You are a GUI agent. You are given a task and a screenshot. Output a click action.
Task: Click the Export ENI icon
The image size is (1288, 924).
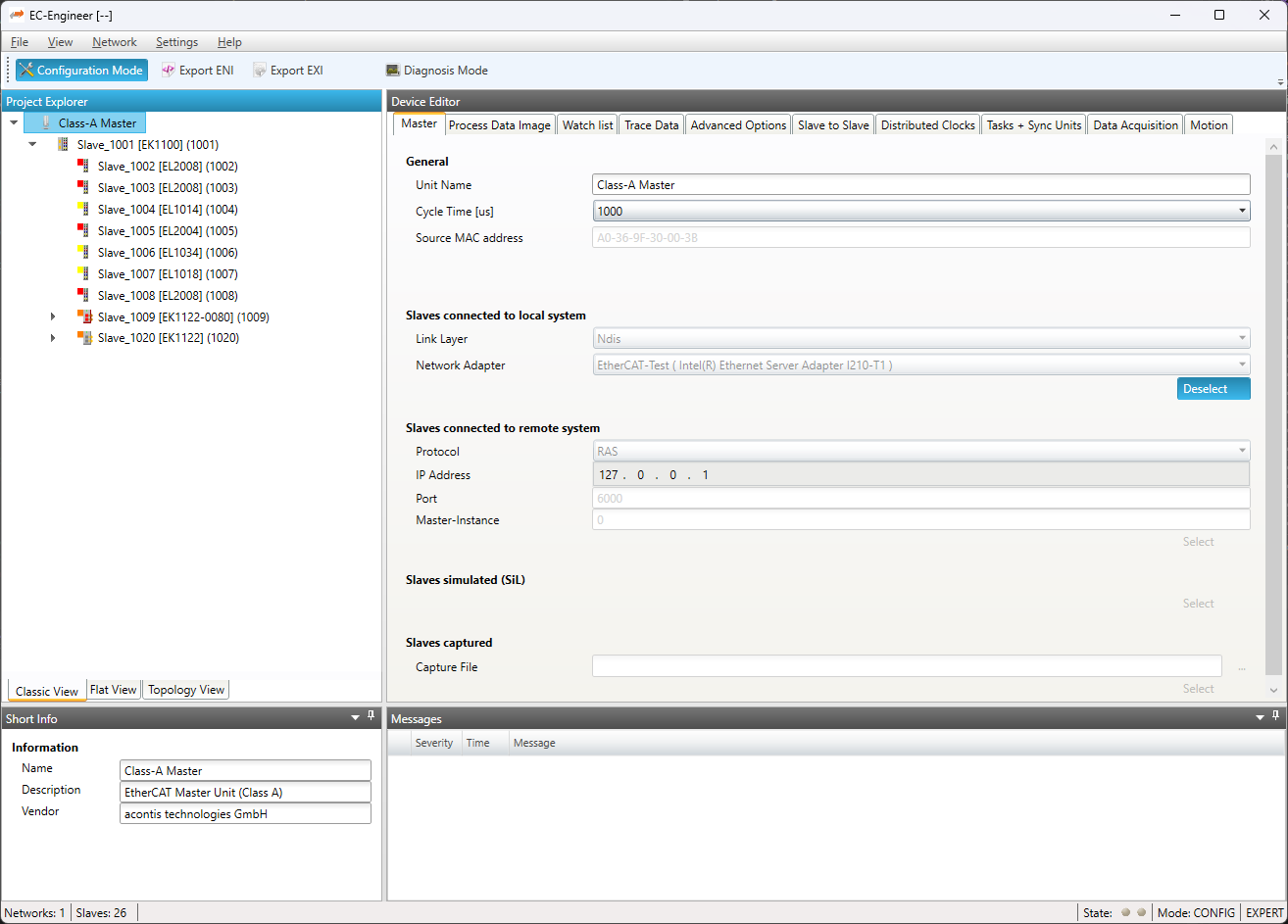169,71
